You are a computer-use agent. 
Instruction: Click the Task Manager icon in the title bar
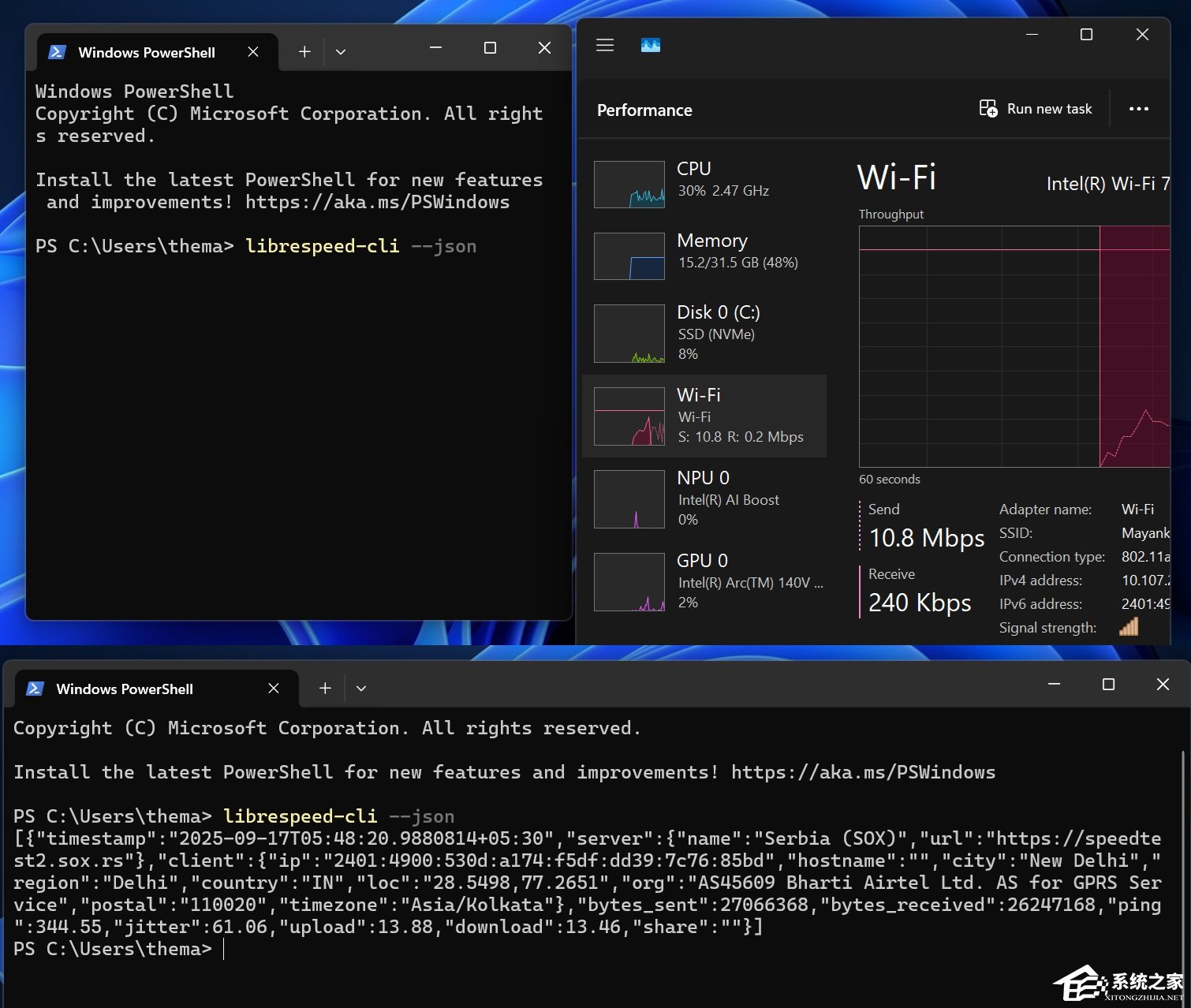[649, 45]
